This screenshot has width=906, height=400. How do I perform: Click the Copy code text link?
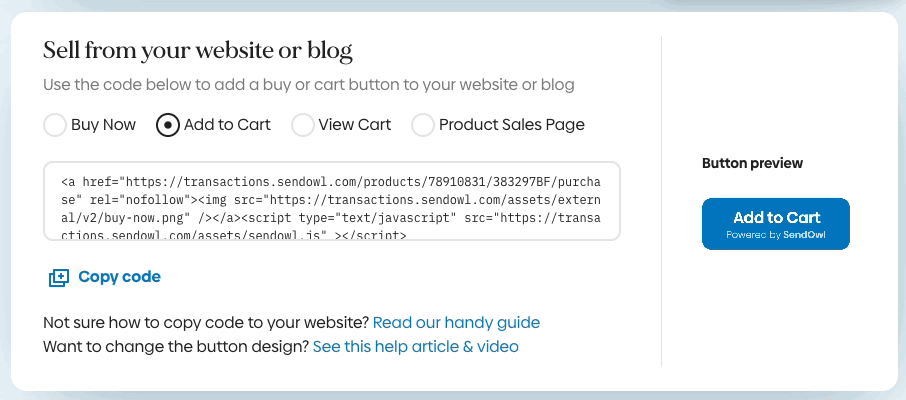[x=119, y=277]
